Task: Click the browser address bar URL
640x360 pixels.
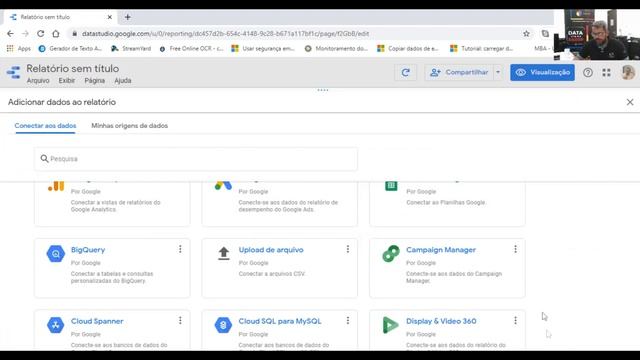Action: pos(225,34)
